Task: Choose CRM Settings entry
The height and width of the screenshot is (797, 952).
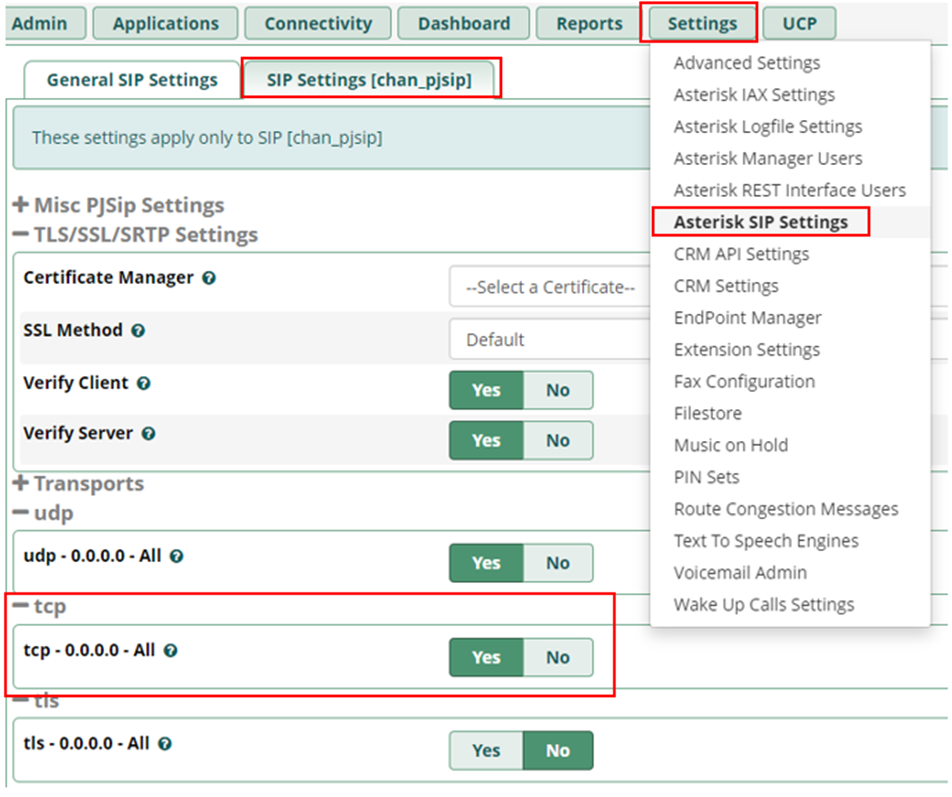Action: point(726,286)
